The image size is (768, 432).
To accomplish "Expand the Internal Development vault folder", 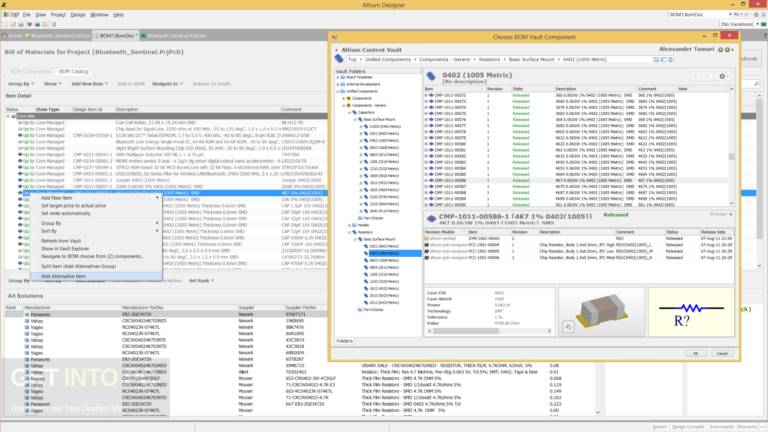I will (x=338, y=84).
